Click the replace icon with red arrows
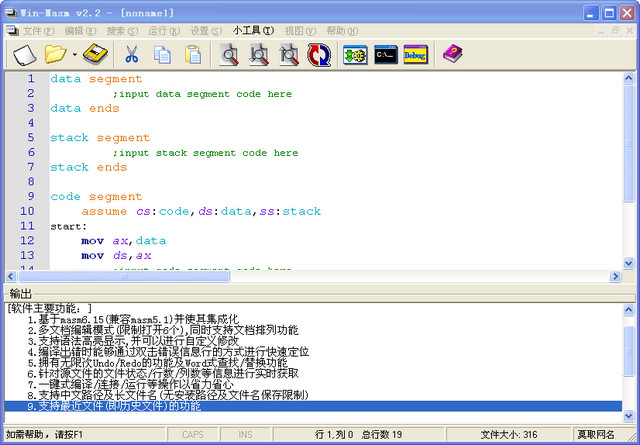Screen dimensions: 640x445 coord(319,54)
